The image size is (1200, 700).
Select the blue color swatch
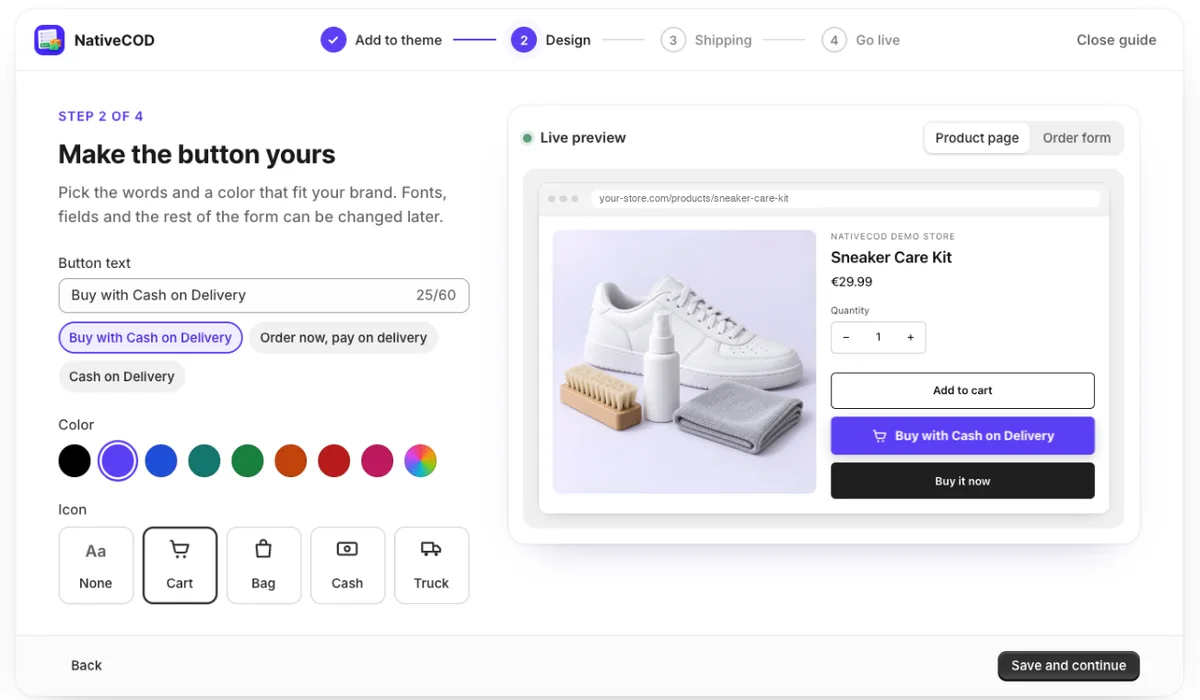click(161, 461)
